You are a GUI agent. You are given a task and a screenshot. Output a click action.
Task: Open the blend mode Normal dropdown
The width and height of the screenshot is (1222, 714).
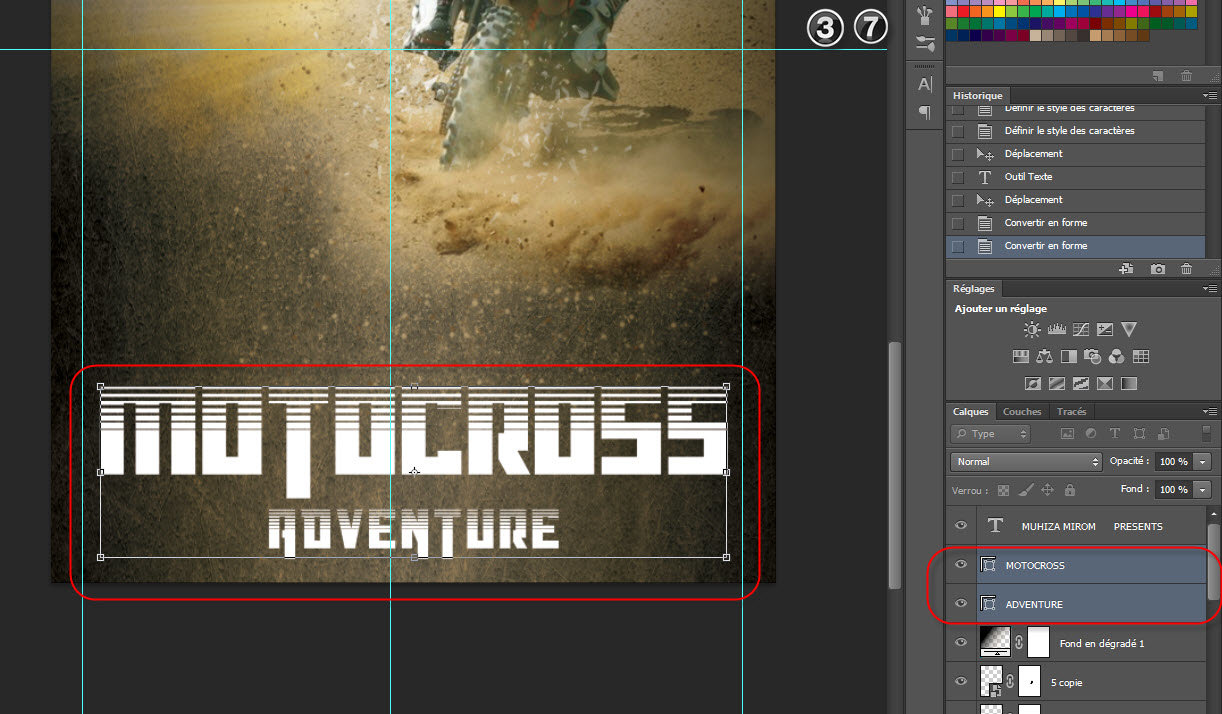(1026, 462)
